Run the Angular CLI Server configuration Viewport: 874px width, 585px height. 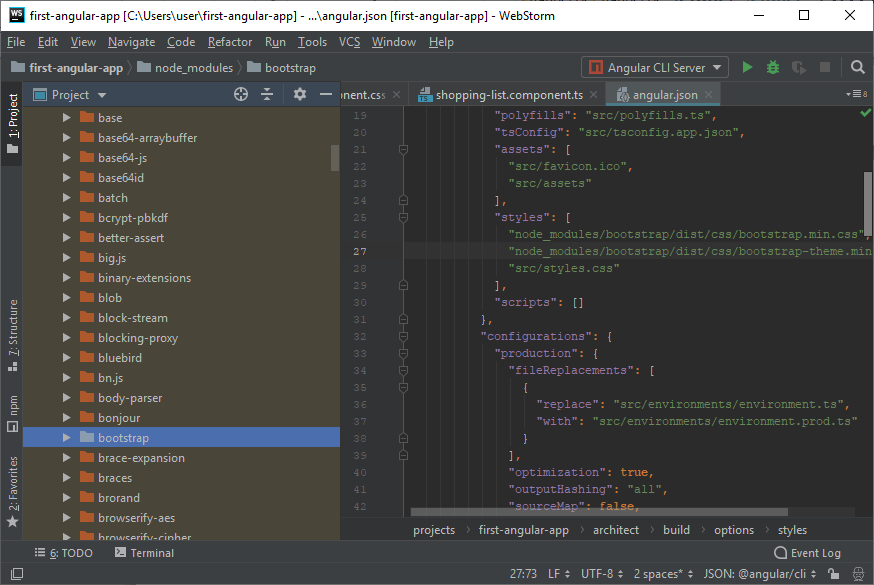pos(747,68)
